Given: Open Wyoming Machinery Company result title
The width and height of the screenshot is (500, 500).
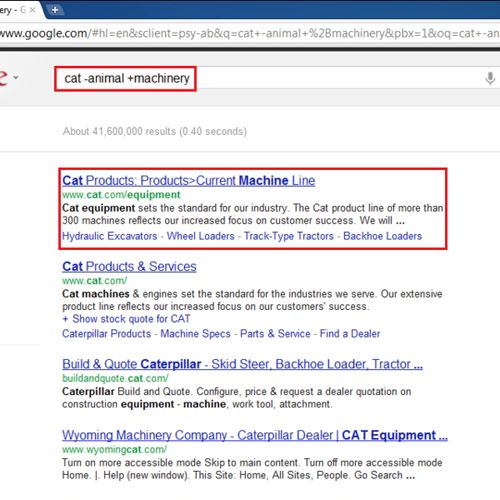Looking at the screenshot, I should point(255,435).
